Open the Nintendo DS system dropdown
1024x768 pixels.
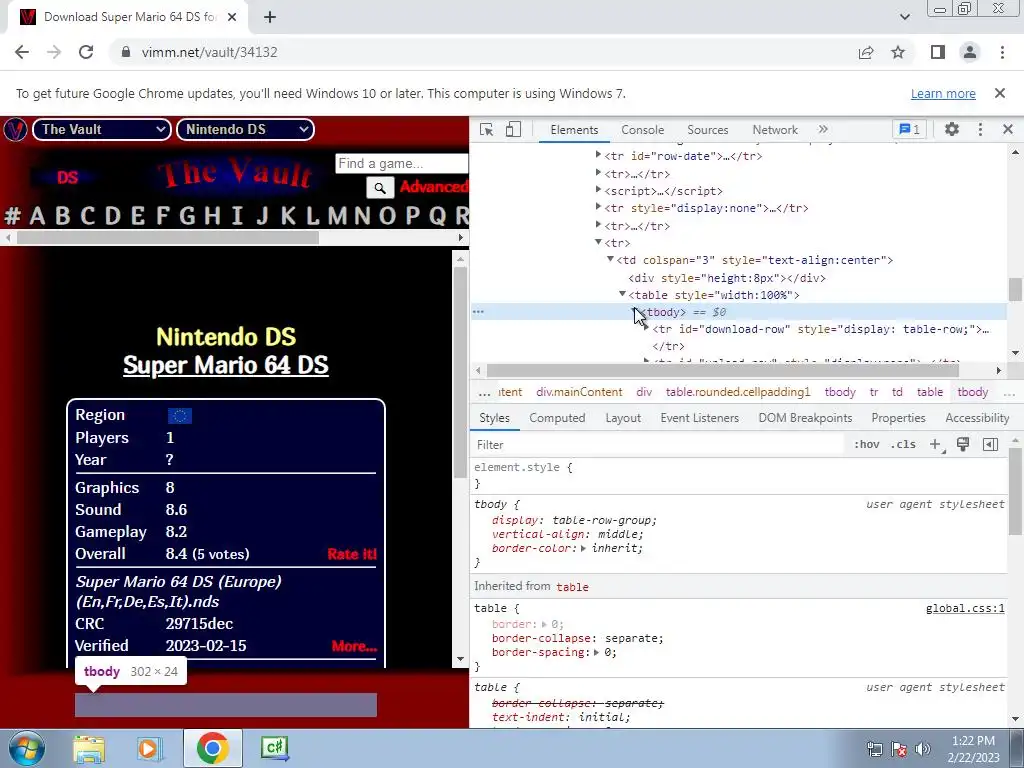pyautogui.click(x=246, y=129)
